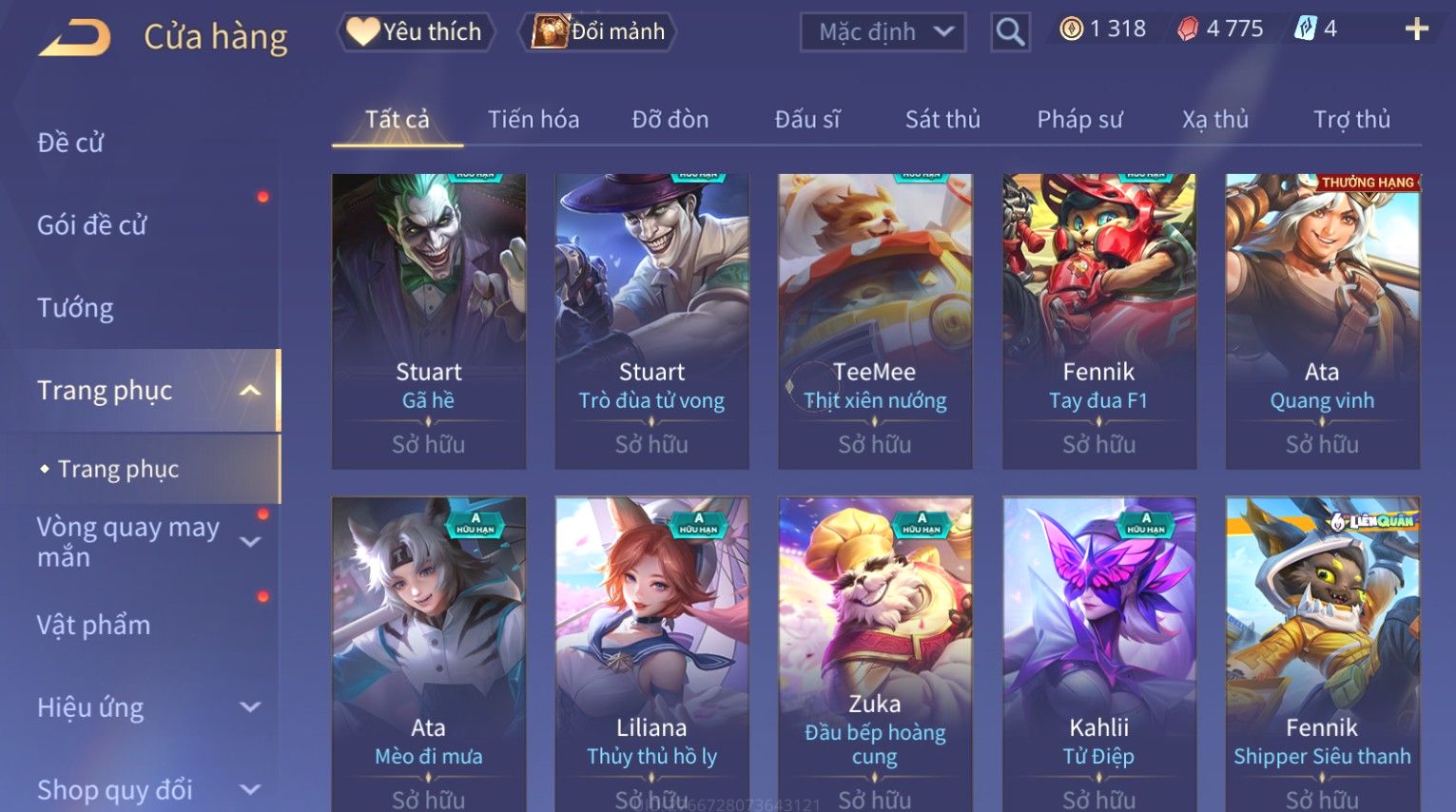Expand the Vòng quay may mắn section

(250, 542)
